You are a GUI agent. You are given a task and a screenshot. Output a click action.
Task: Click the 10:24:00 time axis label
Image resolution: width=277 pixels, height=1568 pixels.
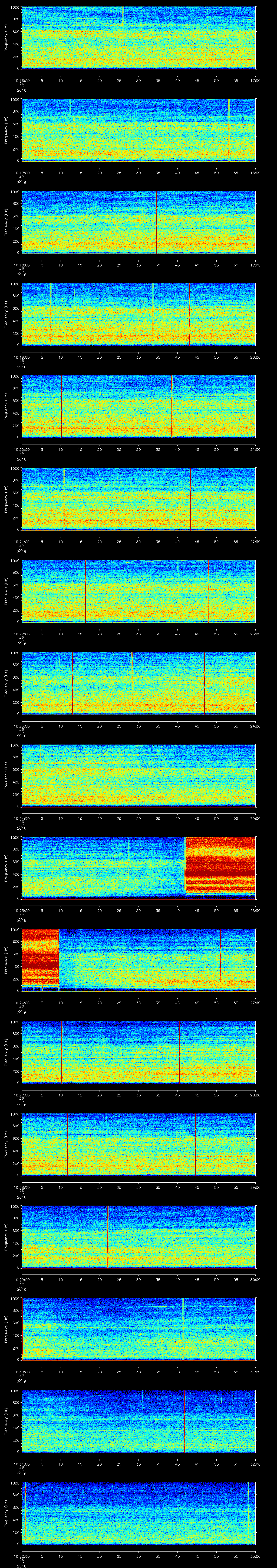click(x=21, y=818)
